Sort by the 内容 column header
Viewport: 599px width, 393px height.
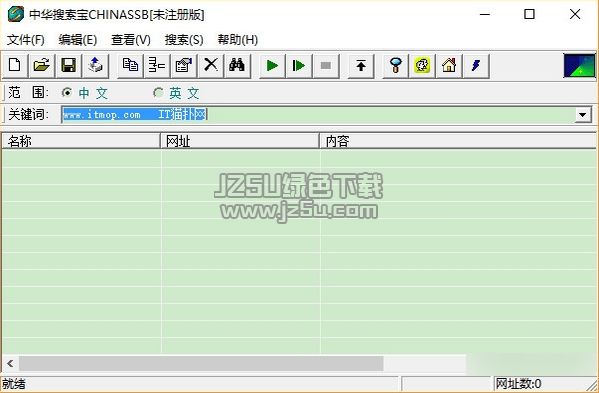click(458, 141)
